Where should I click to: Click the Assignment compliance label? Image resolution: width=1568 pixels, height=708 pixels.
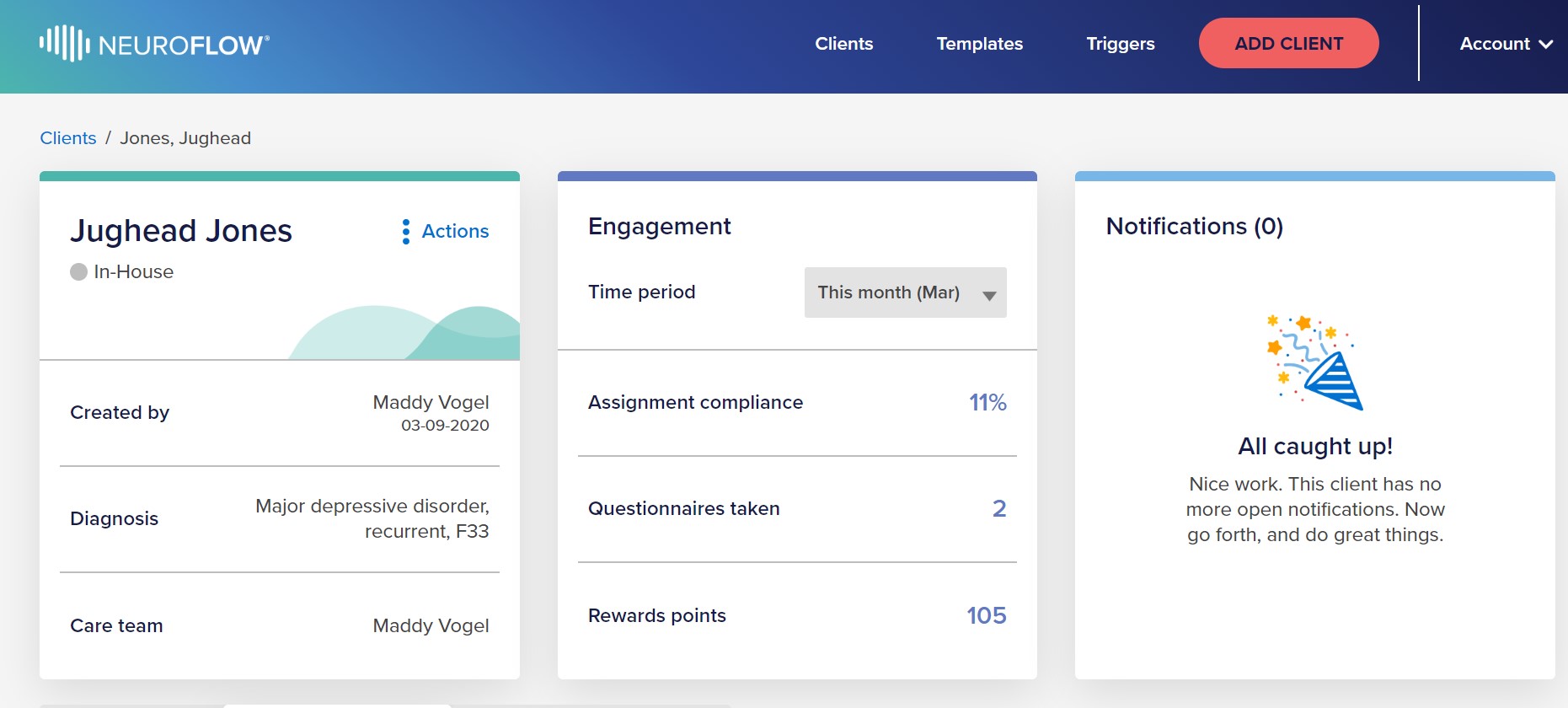click(695, 403)
